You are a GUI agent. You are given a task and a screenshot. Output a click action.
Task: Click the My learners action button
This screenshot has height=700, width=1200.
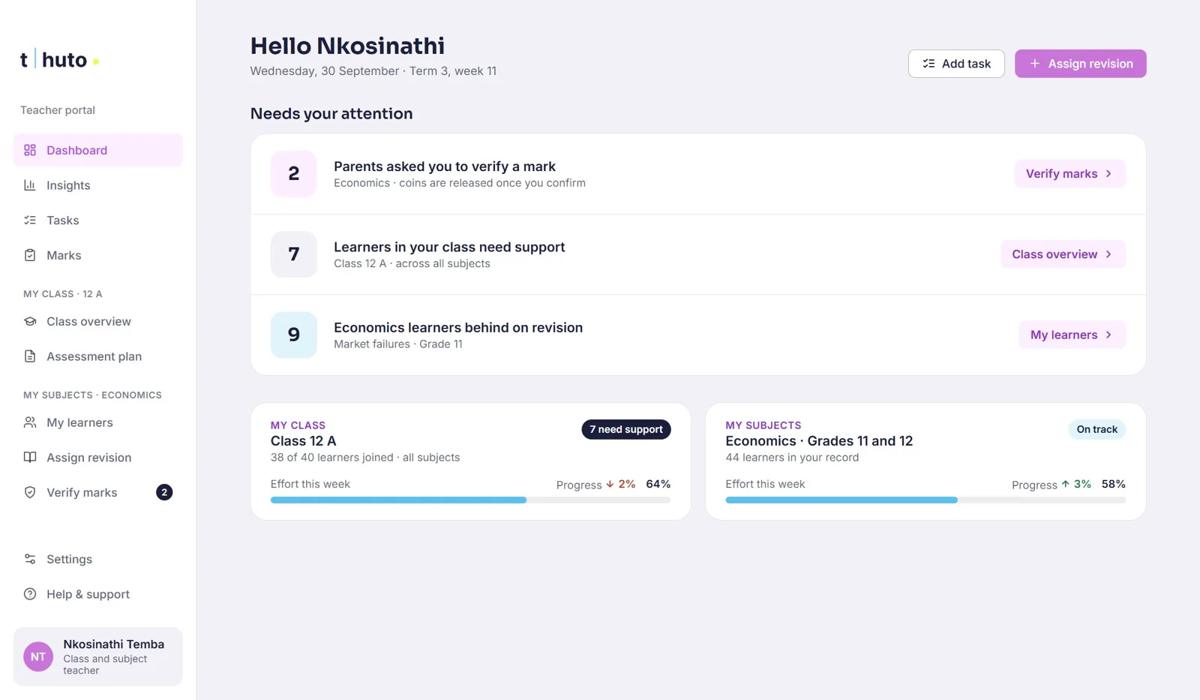click(x=1072, y=335)
